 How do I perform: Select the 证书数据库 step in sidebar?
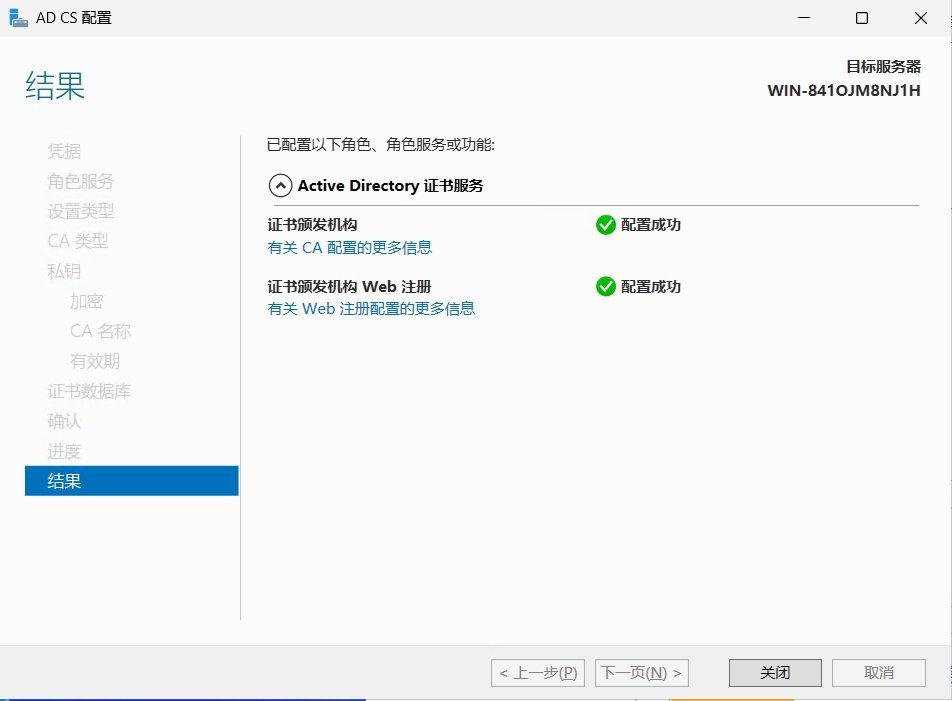[89, 391]
